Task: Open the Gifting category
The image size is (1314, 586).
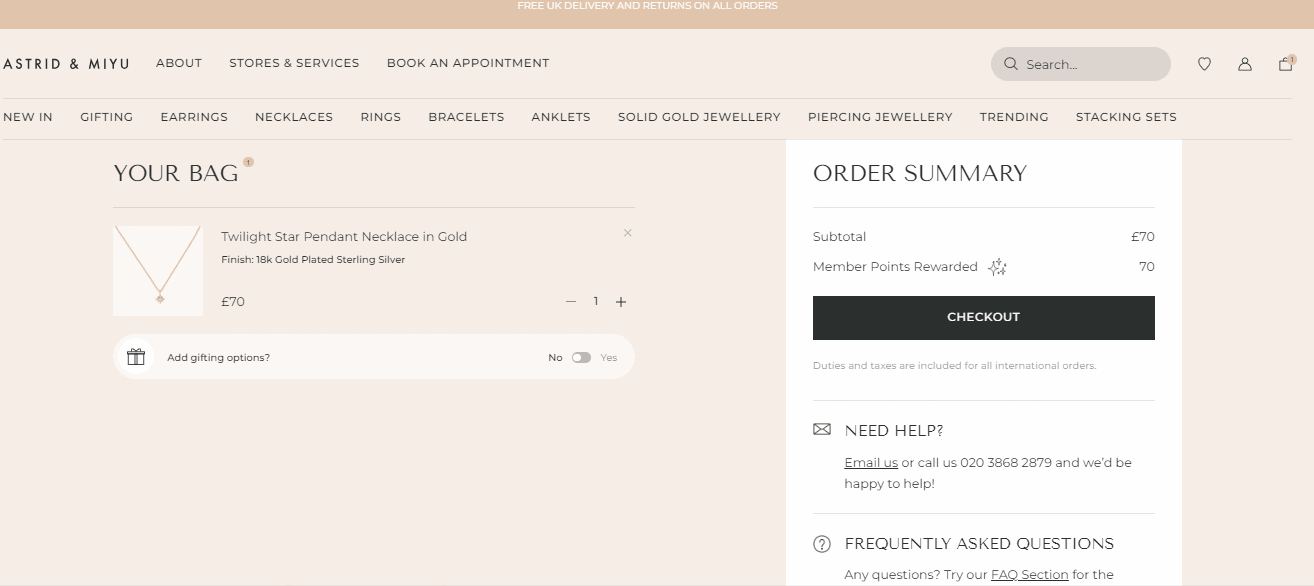Action: tap(107, 117)
